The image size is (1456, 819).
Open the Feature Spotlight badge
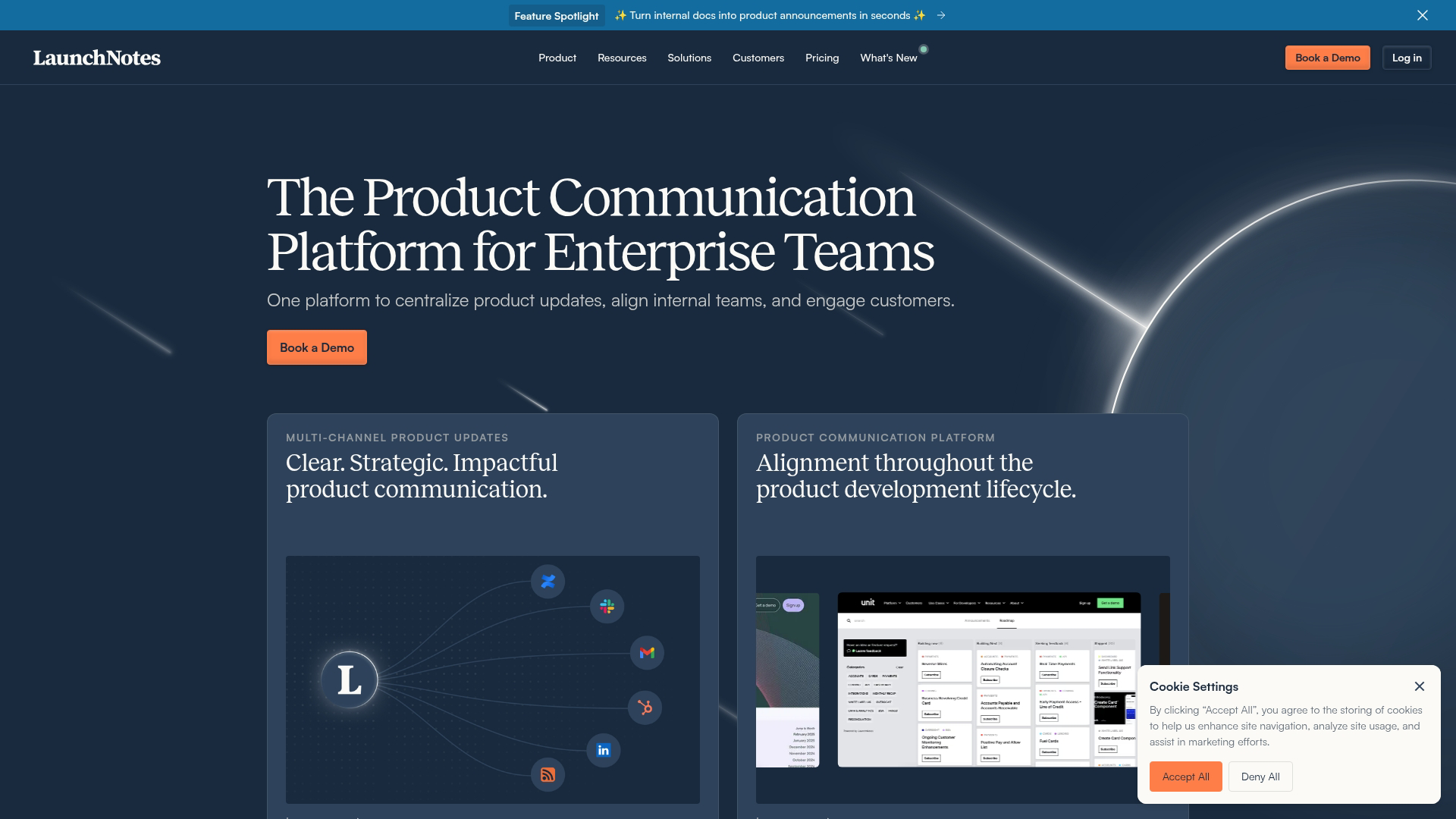coord(557,16)
